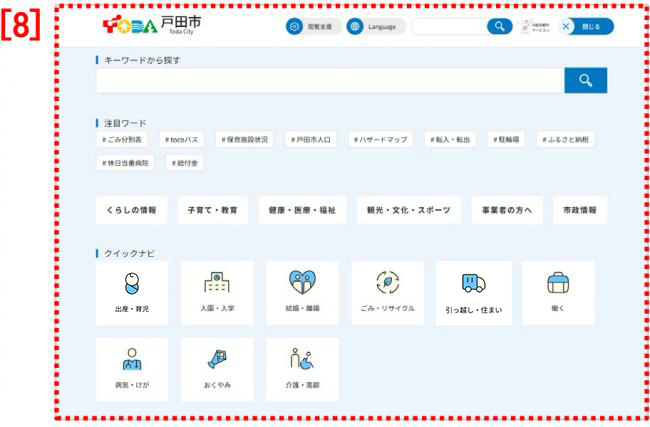Viewport: 650px width, 427px height.
Task: Click the キーワードから探す search field
Action: click(x=330, y=81)
